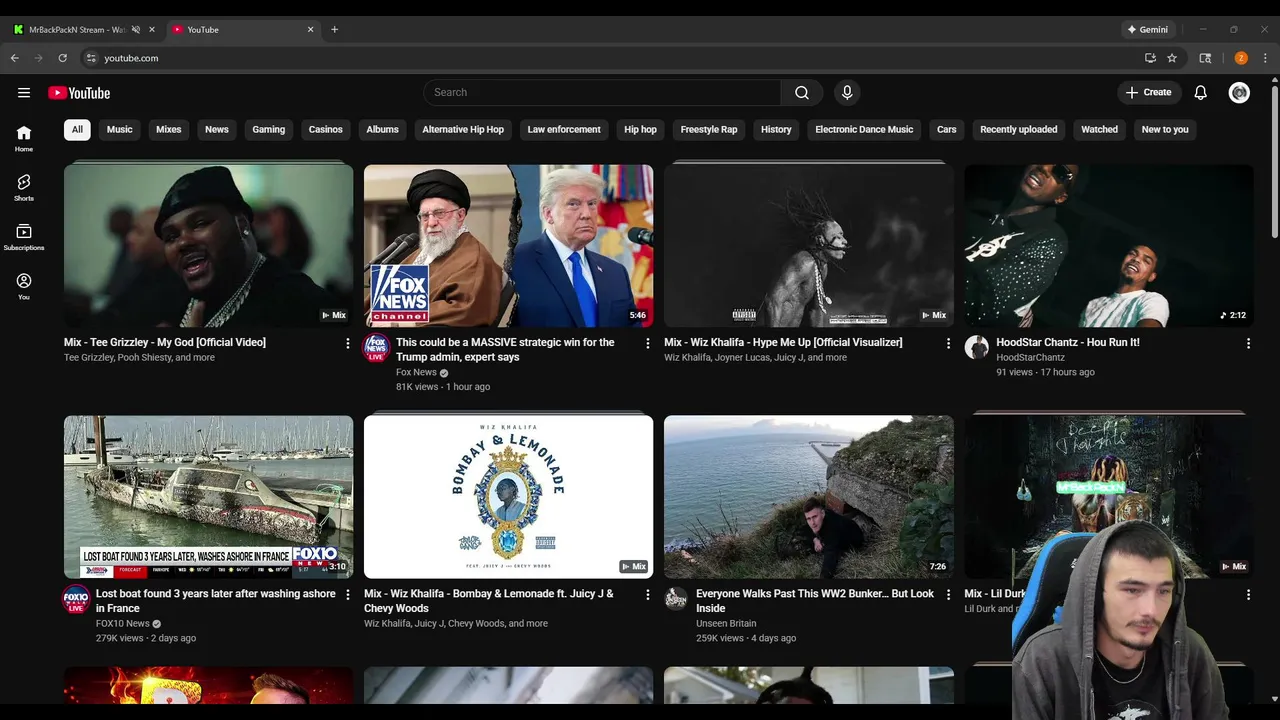Click the Unseen Britain channel name
1280x720 pixels.
click(x=726, y=624)
